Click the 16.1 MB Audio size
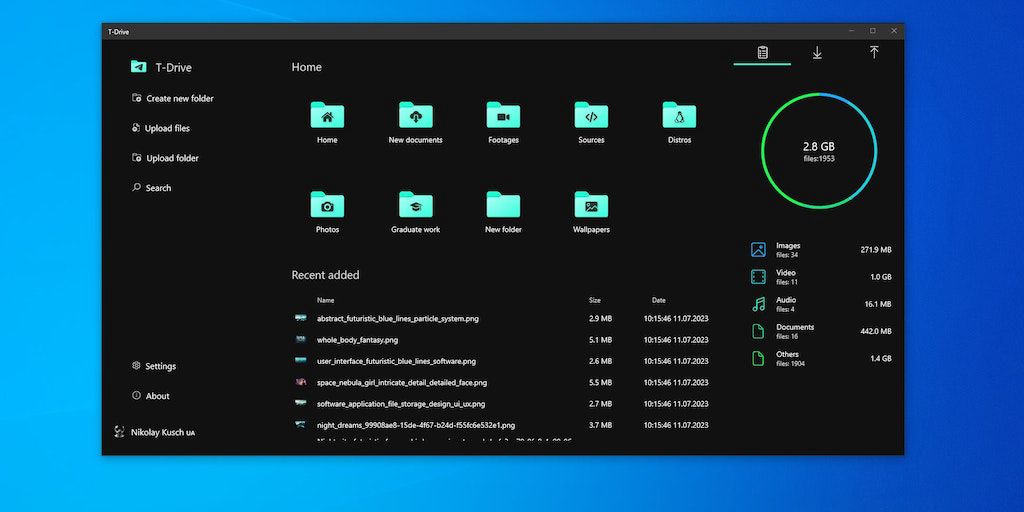This screenshot has height=512, width=1024. [878, 304]
